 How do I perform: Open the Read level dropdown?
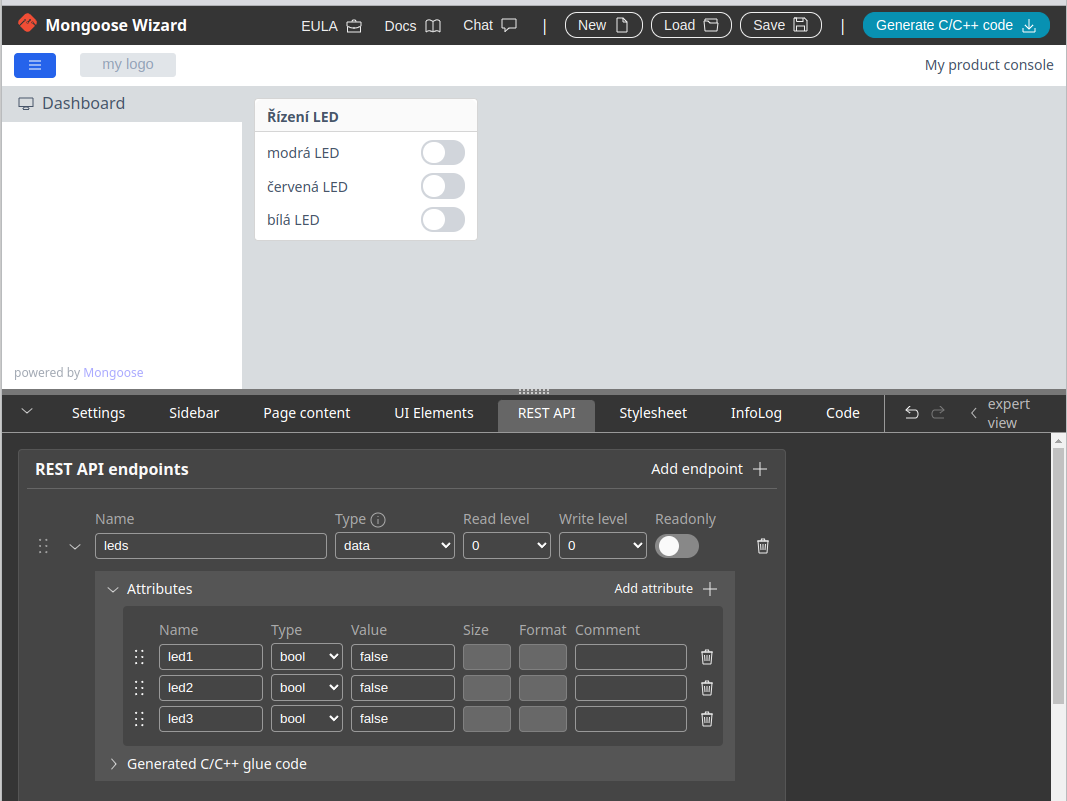coord(506,546)
